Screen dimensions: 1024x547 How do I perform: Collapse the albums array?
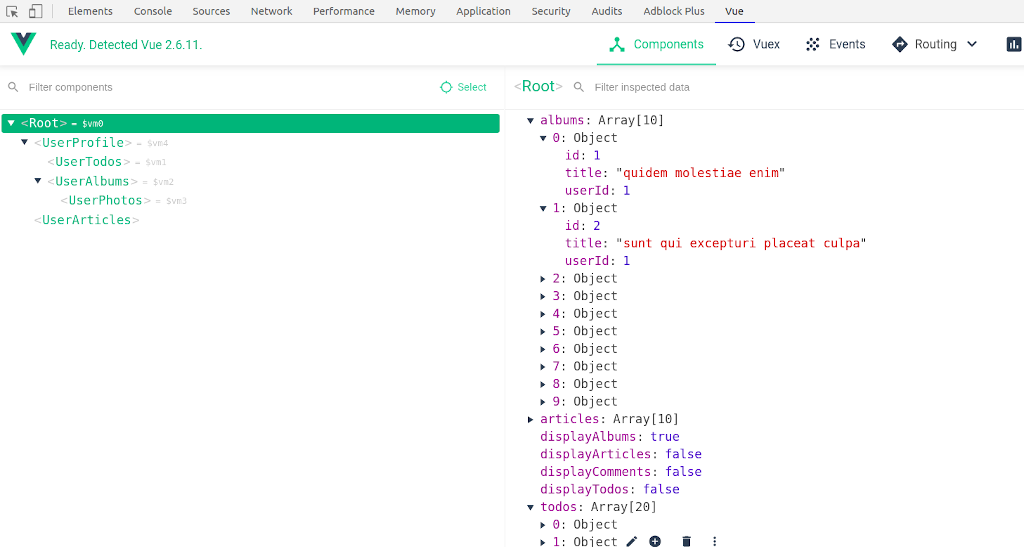pyautogui.click(x=531, y=121)
